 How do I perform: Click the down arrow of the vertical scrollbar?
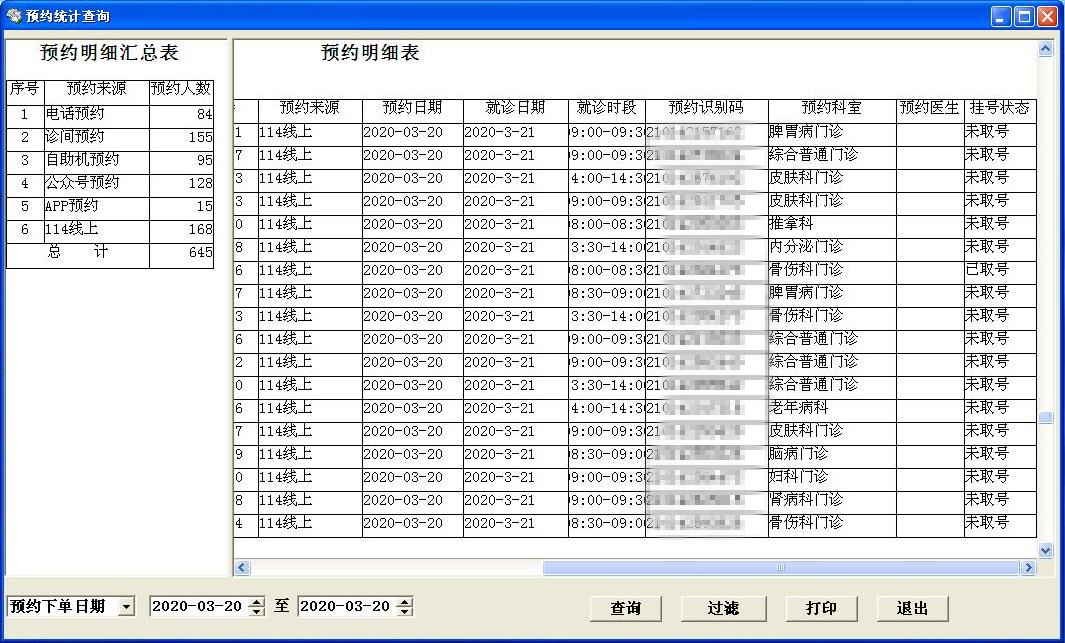pos(1046,550)
